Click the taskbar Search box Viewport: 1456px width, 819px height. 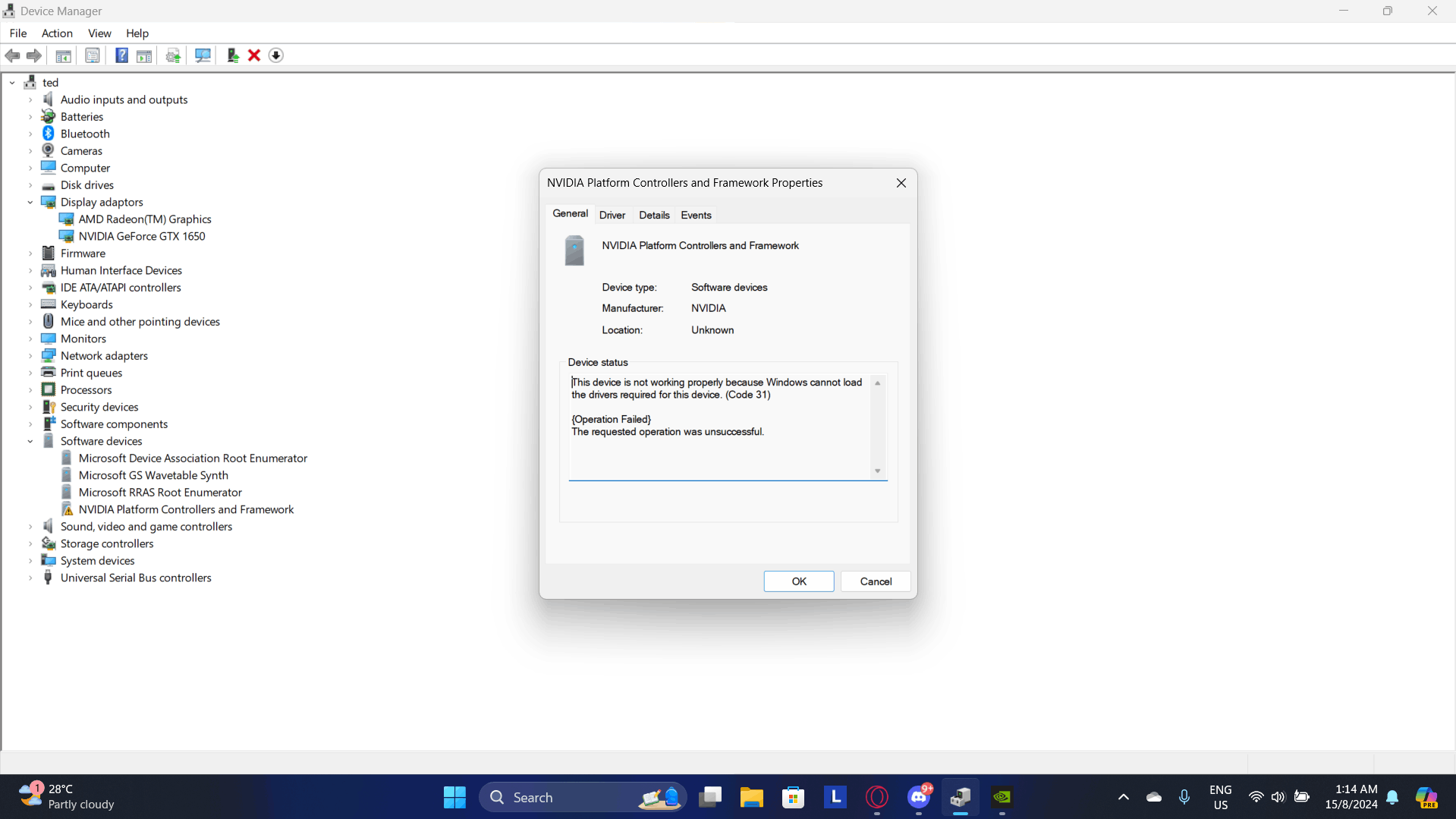click(583, 797)
